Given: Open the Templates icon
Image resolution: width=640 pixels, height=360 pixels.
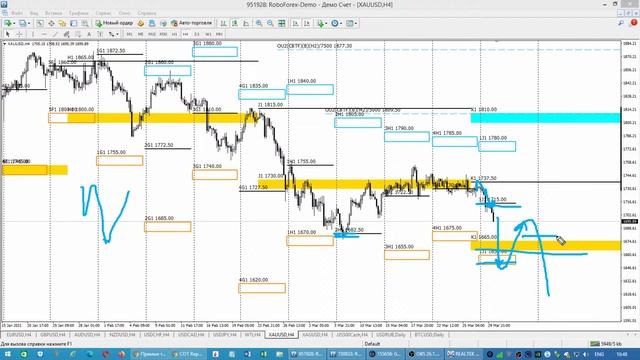Looking at the screenshot, I should 349,23.
